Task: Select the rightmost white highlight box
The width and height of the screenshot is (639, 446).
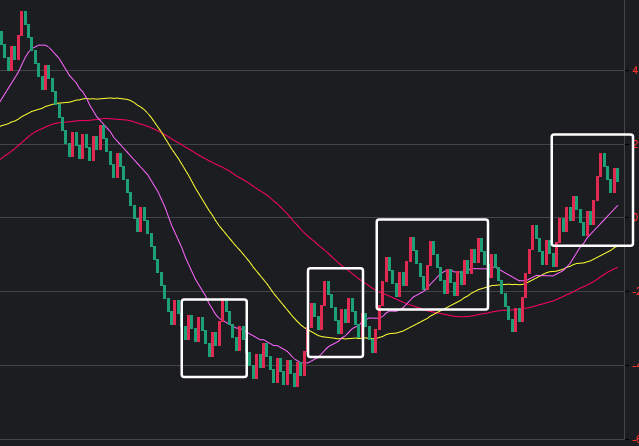Action: pos(592,190)
